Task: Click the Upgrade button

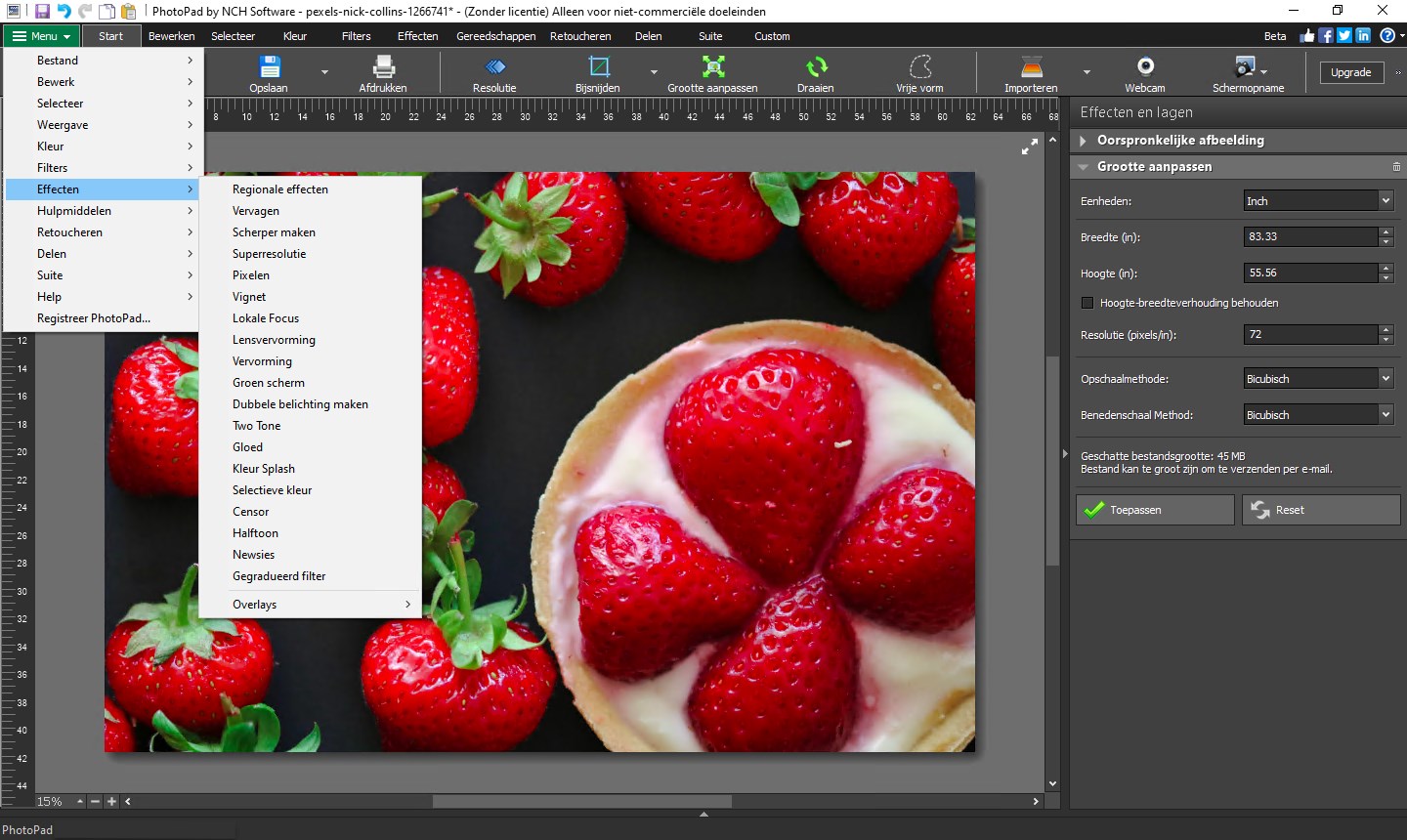Action: (1350, 72)
